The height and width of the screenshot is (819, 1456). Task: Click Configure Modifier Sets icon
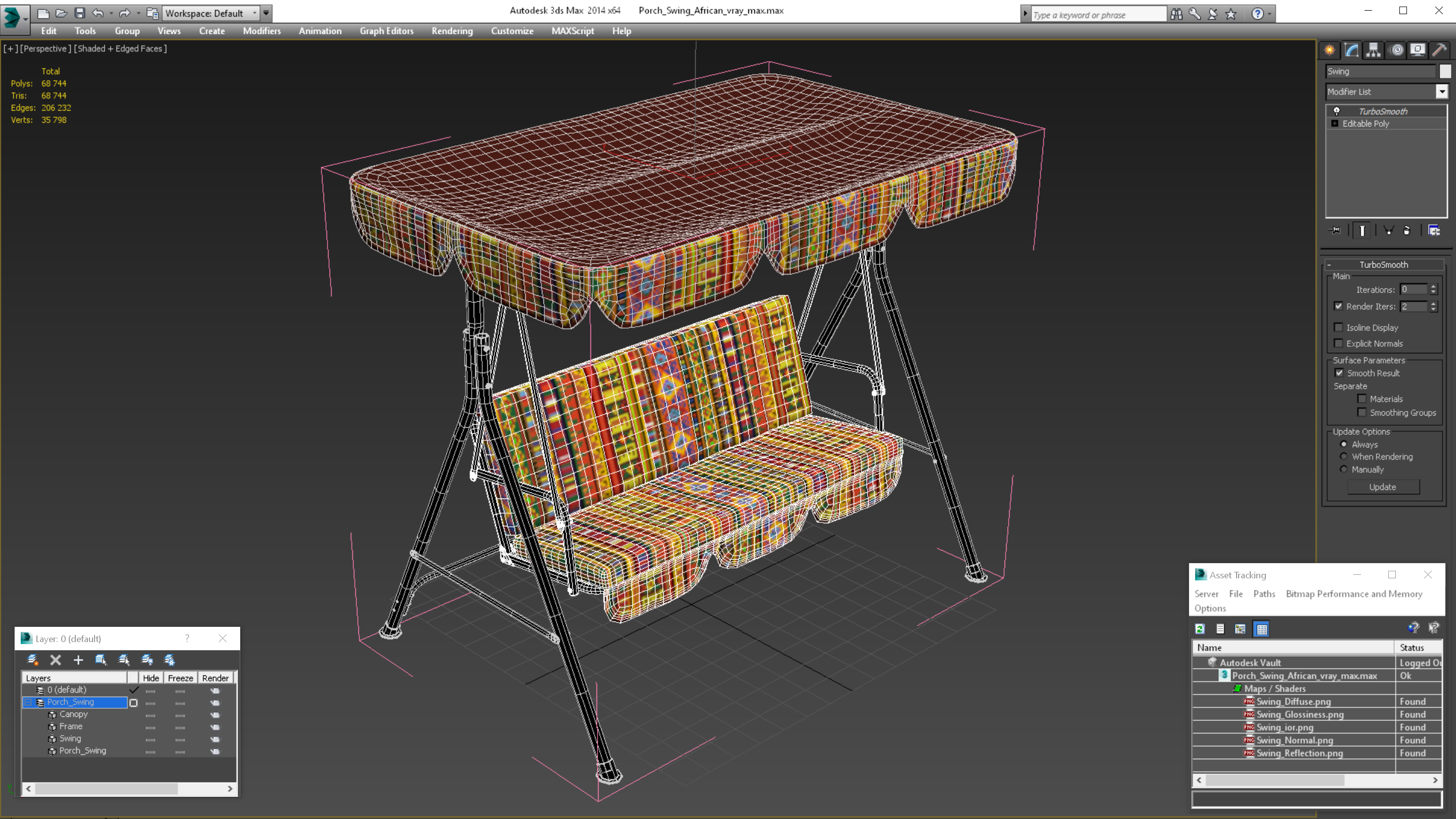click(x=1434, y=230)
